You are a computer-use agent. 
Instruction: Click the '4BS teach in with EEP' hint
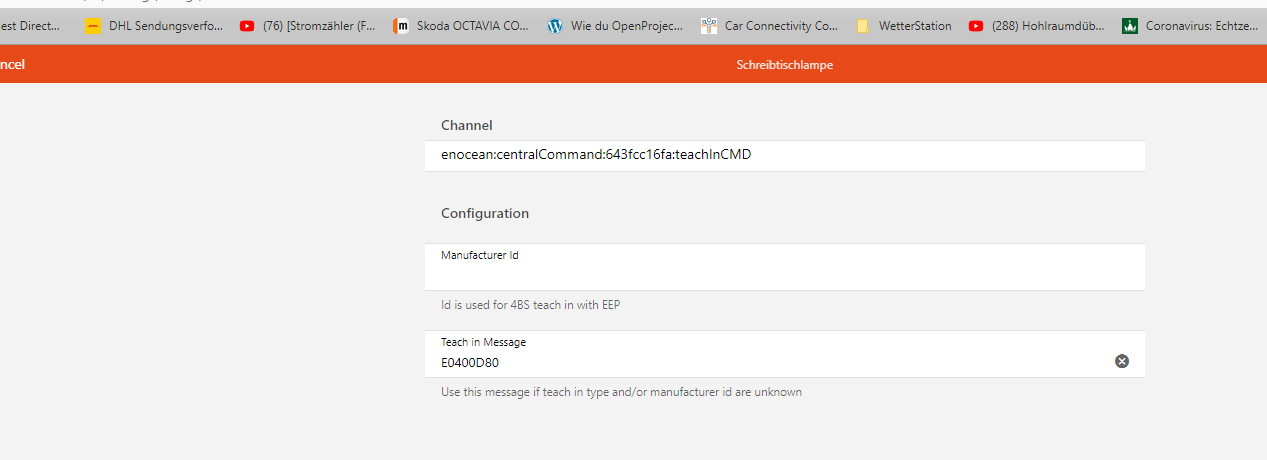[530, 305]
